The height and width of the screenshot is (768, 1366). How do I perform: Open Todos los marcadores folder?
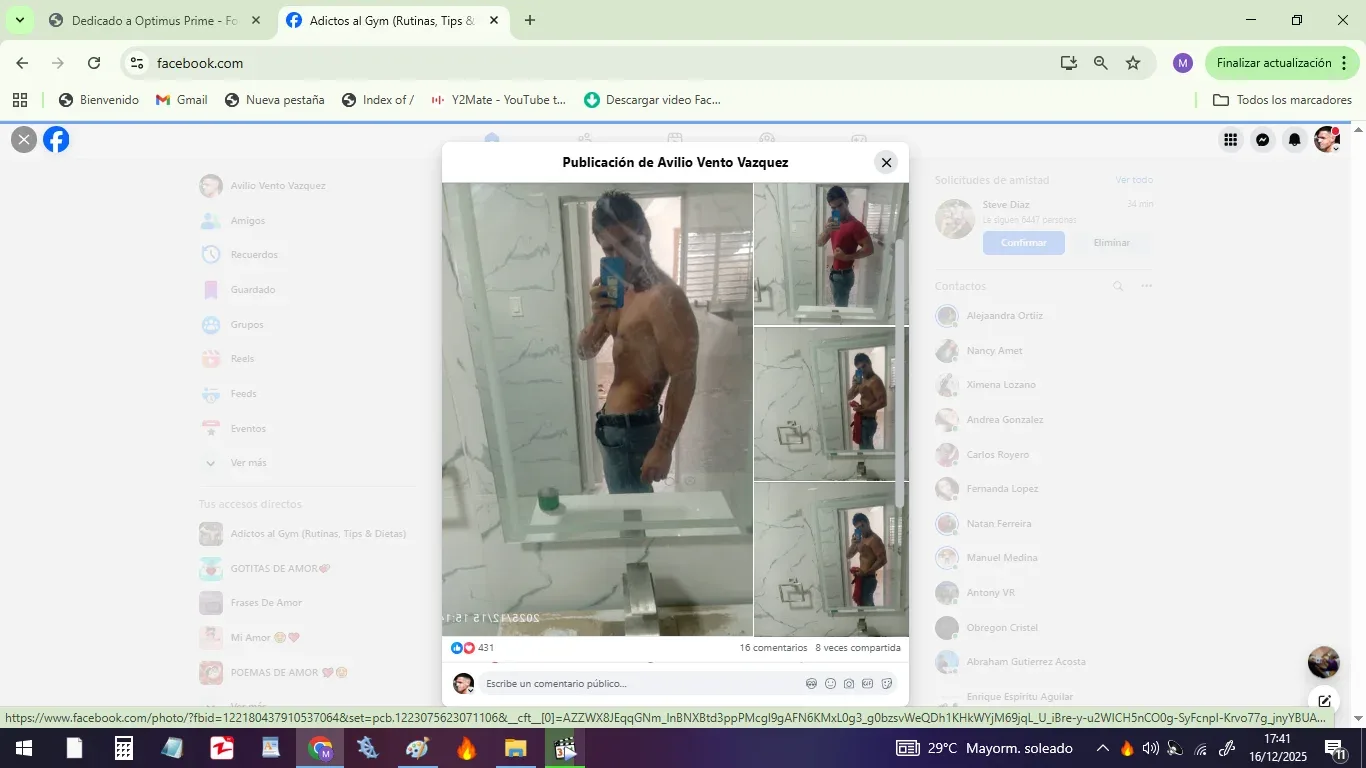pyautogui.click(x=1282, y=100)
